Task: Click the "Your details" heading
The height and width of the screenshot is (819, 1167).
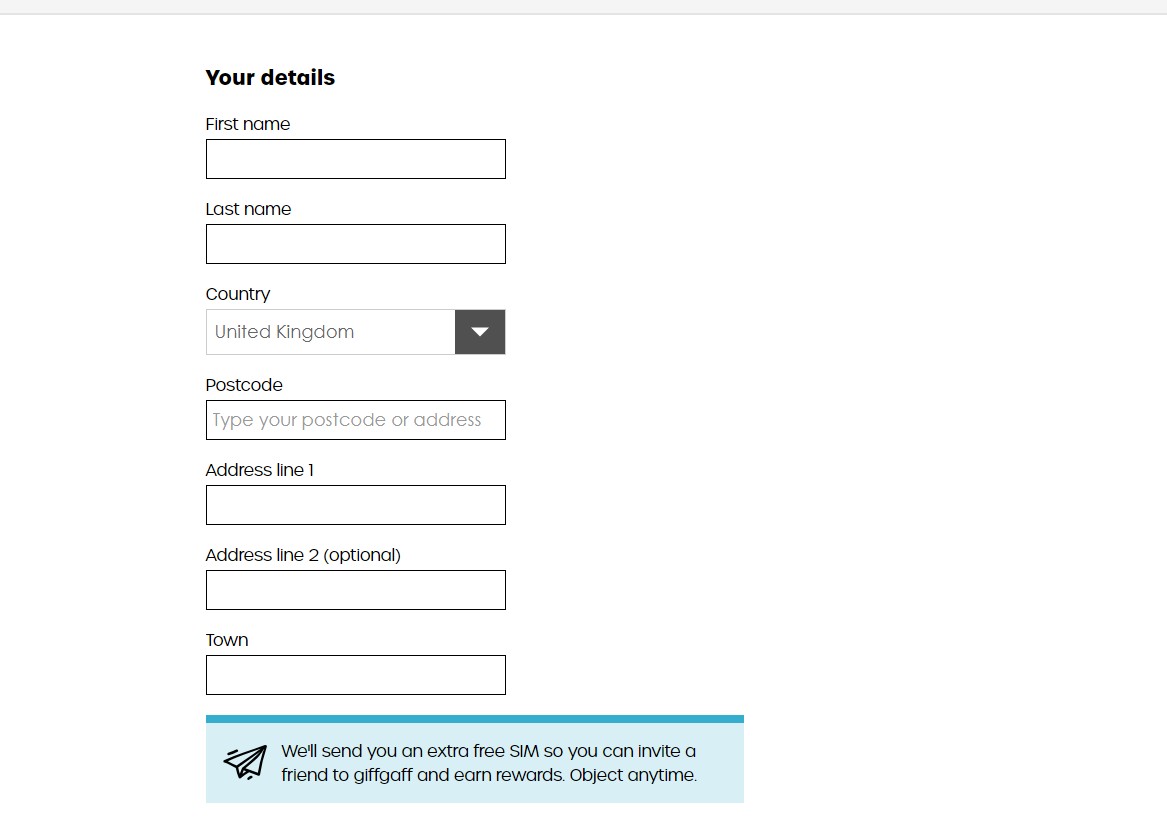Action: 270,77
